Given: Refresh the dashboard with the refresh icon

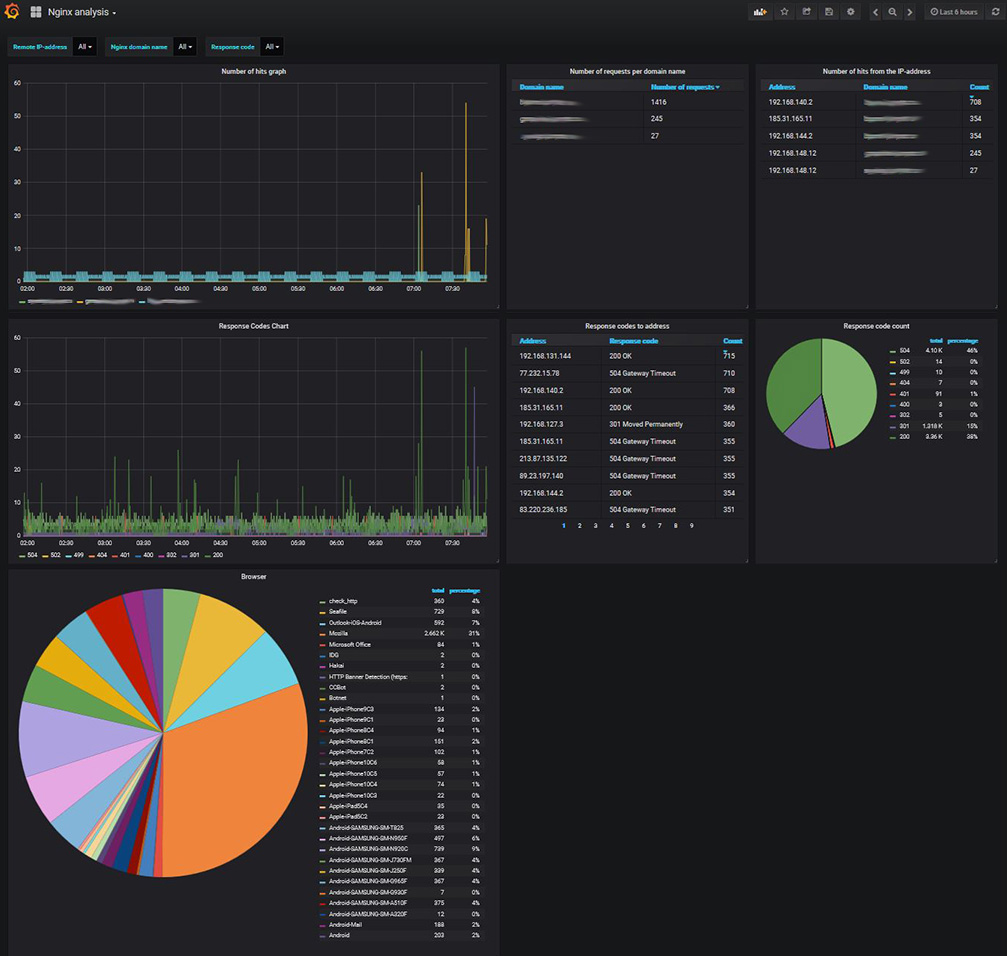Looking at the screenshot, I should coord(995,12).
